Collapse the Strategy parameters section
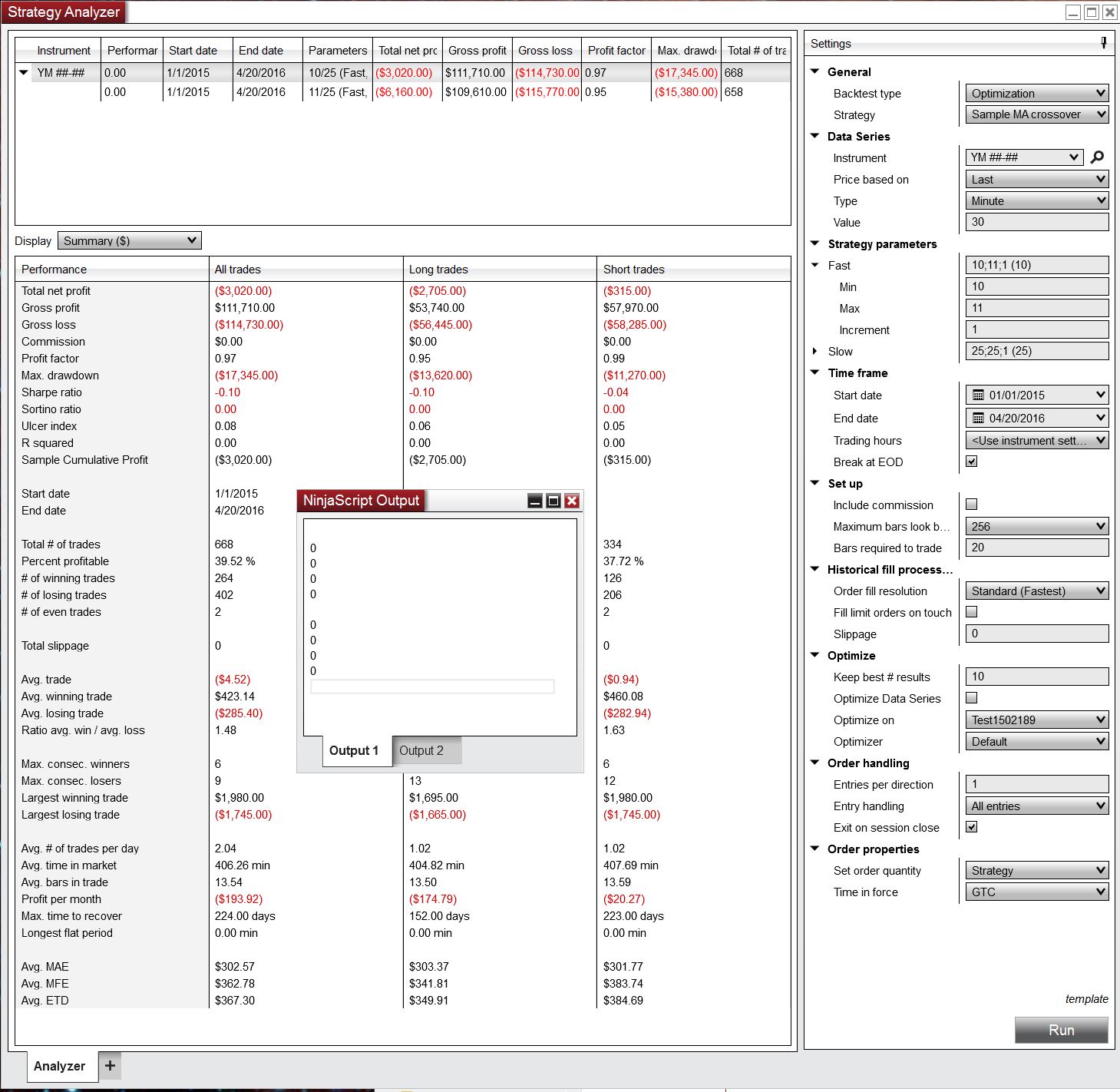This screenshot has height=1092, width=1120. click(815, 243)
